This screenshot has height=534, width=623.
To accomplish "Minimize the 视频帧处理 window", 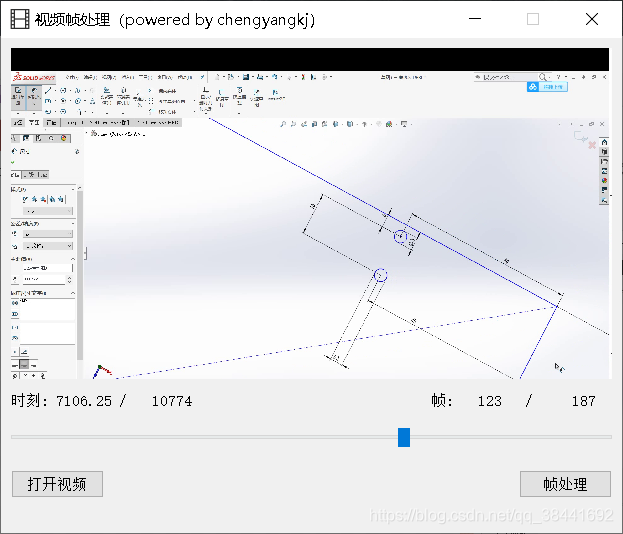I will tap(475, 19).
